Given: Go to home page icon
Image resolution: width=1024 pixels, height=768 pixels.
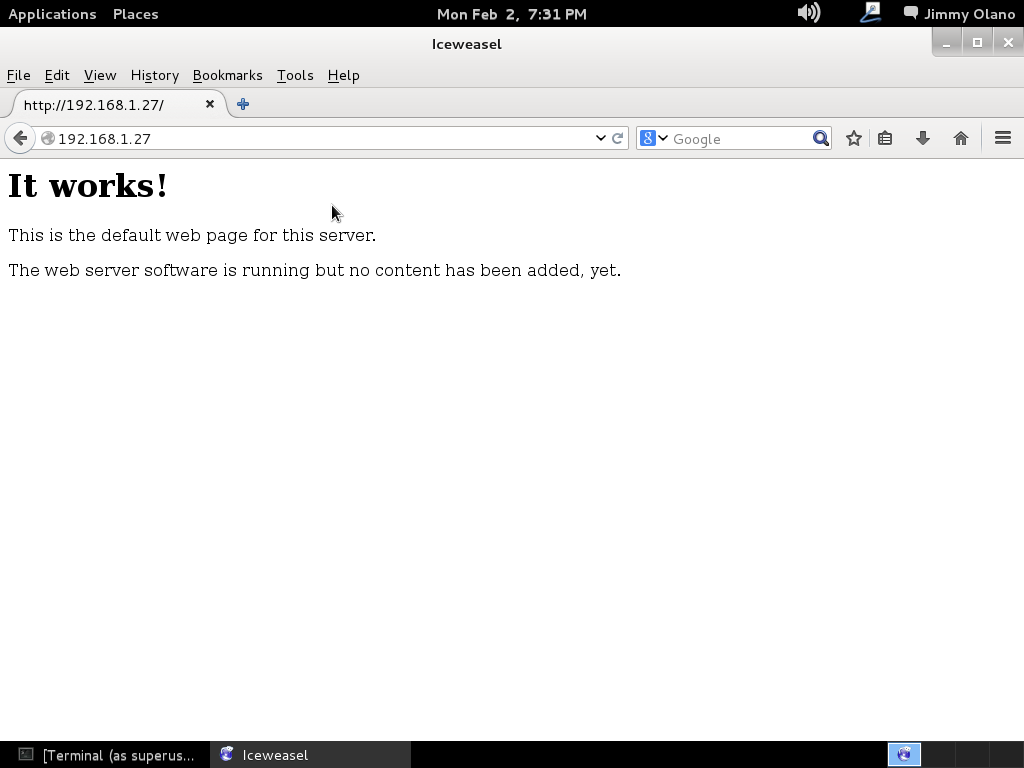Looking at the screenshot, I should point(960,138).
